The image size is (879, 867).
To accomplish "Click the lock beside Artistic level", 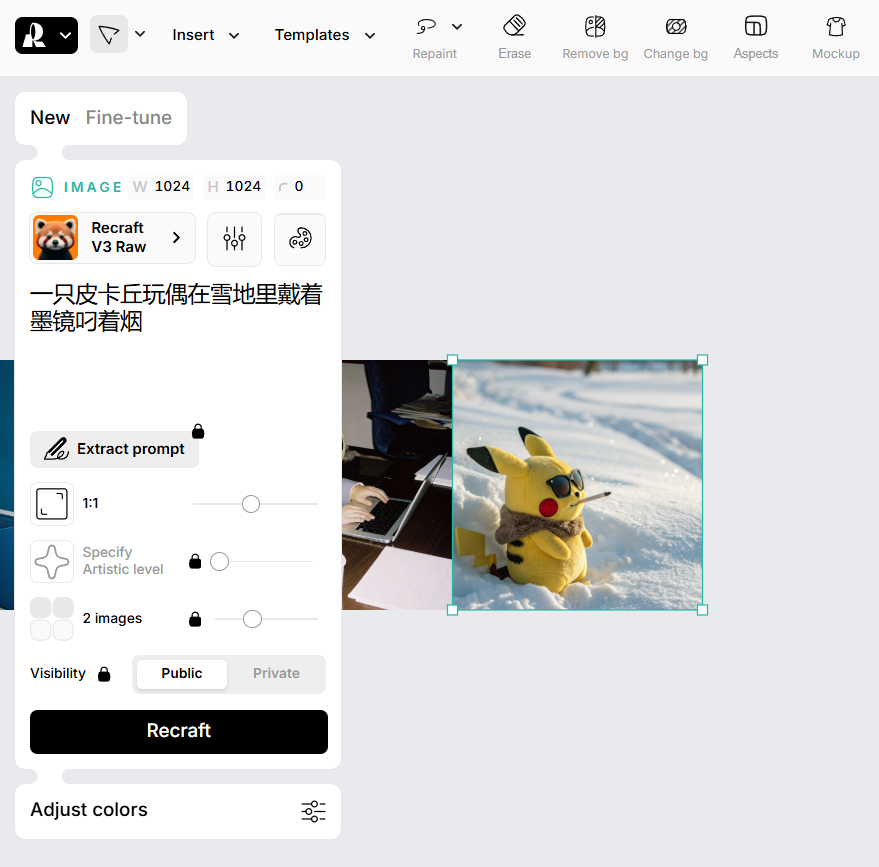I will pyautogui.click(x=195, y=561).
